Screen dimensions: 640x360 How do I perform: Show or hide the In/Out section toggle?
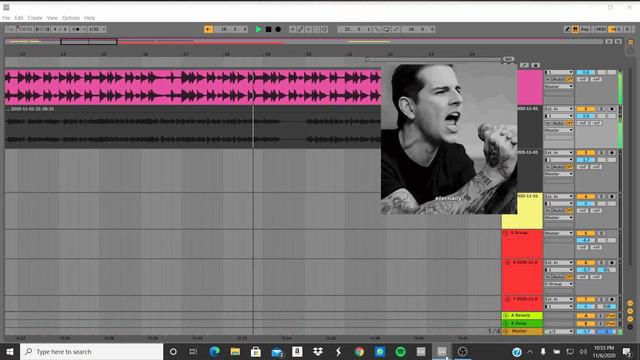tap(630, 303)
